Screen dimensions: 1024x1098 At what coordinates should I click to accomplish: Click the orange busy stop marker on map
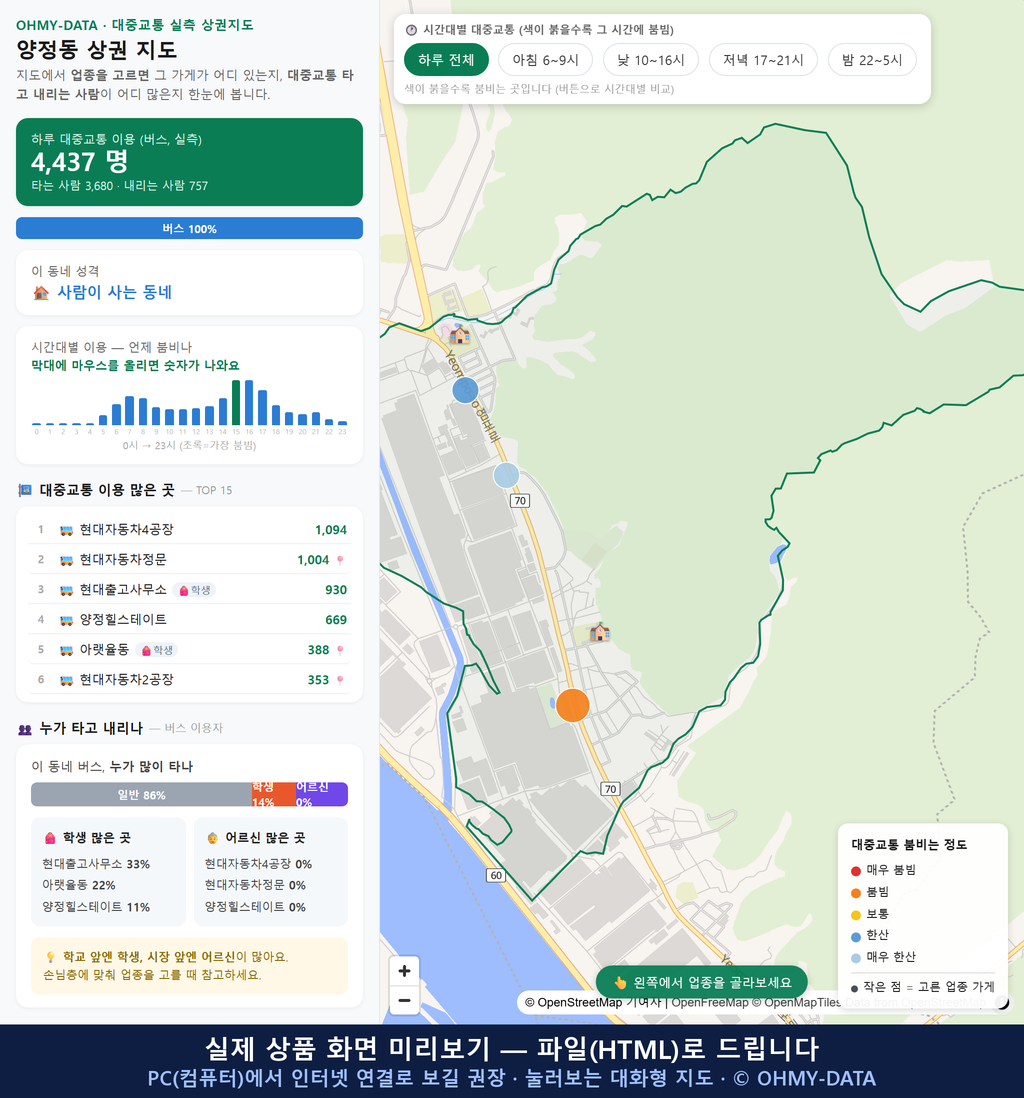click(x=573, y=705)
